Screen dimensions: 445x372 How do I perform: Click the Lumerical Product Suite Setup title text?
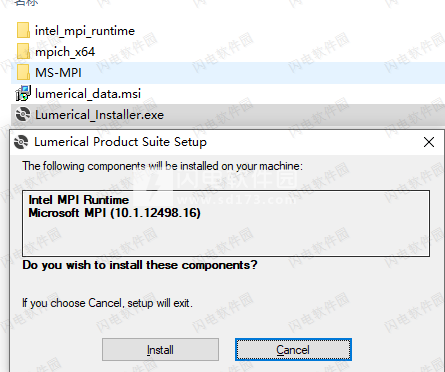(x=120, y=142)
